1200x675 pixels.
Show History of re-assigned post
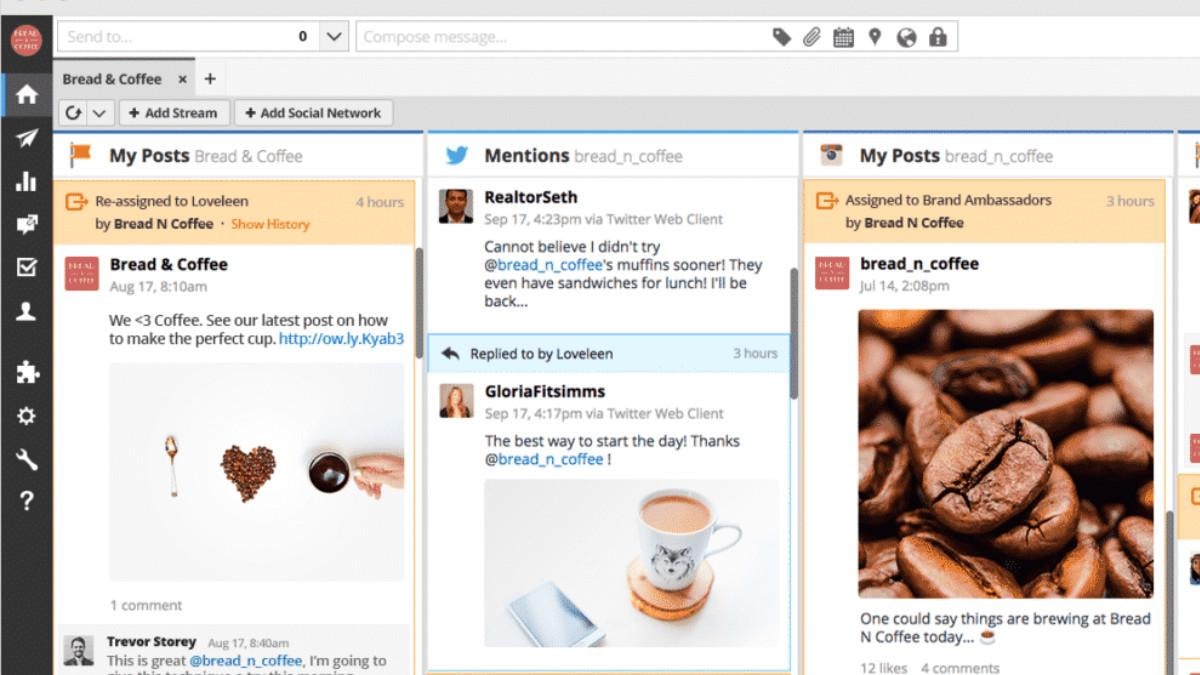(x=270, y=224)
